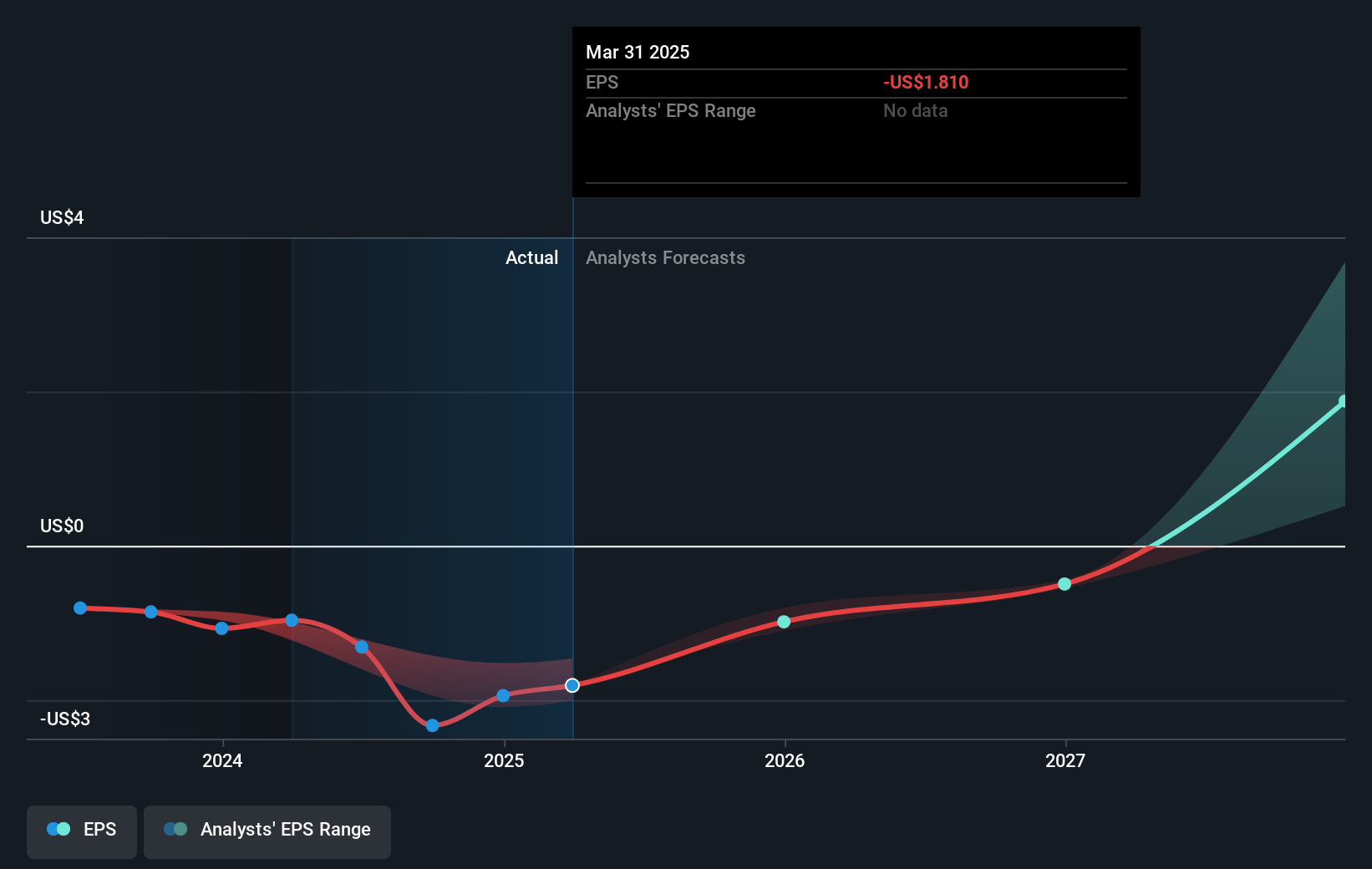The image size is (1372, 869).
Task: Select the highlighted Mar 31 2025 data point
Action: click(572, 685)
